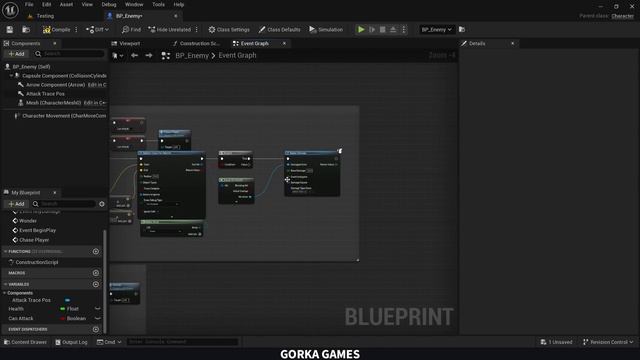Click BP_Enemy breadcrumb link
The height and width of the screenshot is (360, 640).
click(x=192, y=56)
